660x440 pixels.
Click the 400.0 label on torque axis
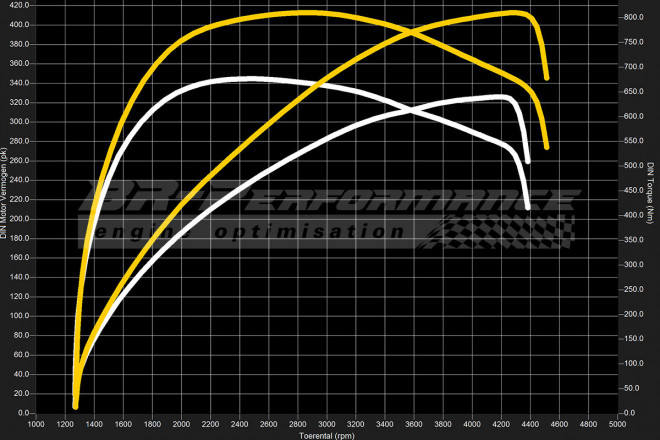[634, 215]
